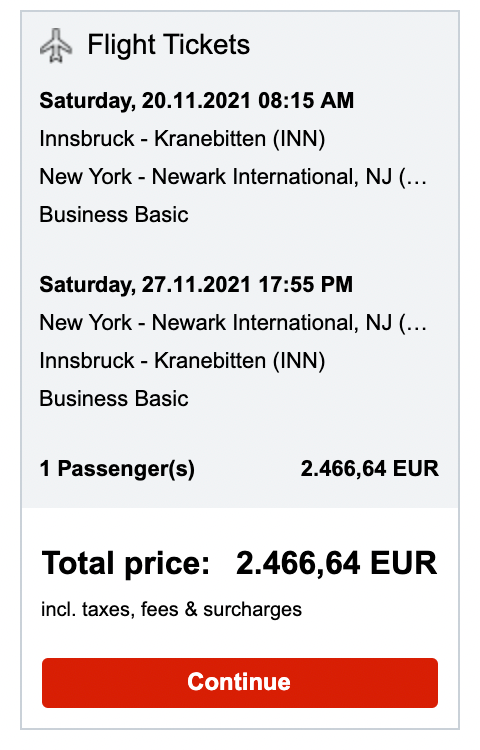Click return date Saturday, 27.11.2021 17:55 PM
Image resolution: width=480 pixels, height=750 pixels.
click(x=196, y=285)
